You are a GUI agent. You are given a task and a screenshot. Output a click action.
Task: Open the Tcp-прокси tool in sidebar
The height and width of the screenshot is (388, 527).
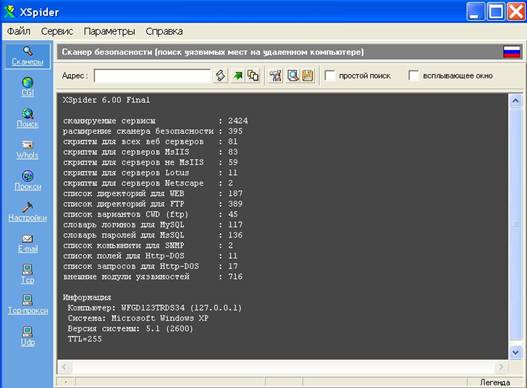[28, 305]
